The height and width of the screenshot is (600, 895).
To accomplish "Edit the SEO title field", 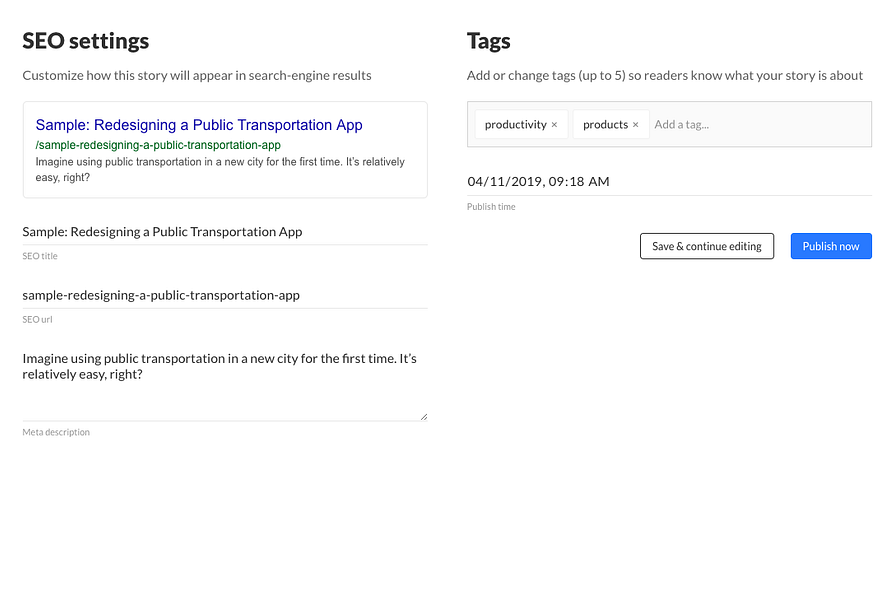I will click(x=225, y=232).
